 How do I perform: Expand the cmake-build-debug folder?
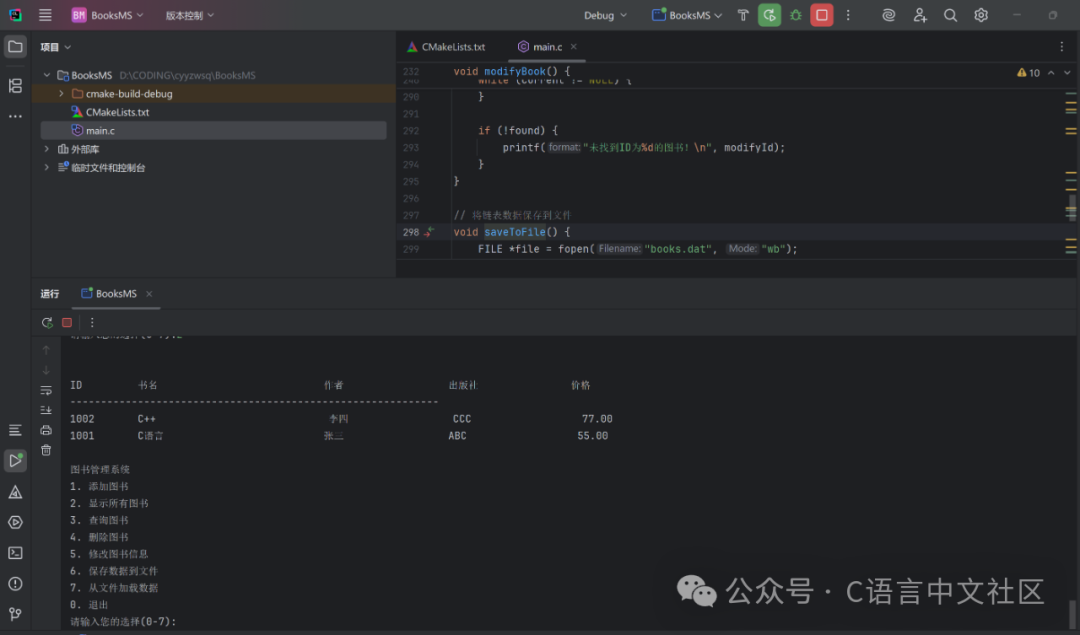(61, 94)
